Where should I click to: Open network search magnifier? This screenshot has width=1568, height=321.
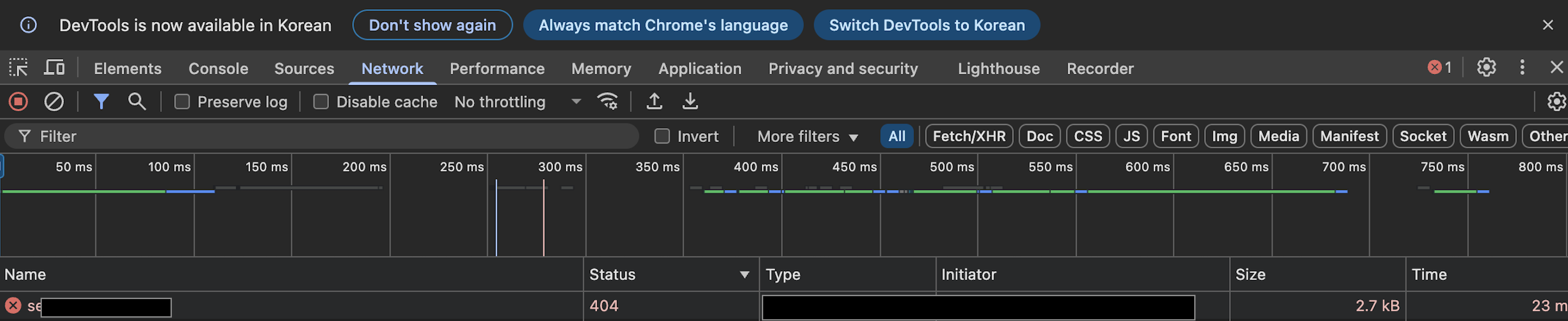(137, 101)
